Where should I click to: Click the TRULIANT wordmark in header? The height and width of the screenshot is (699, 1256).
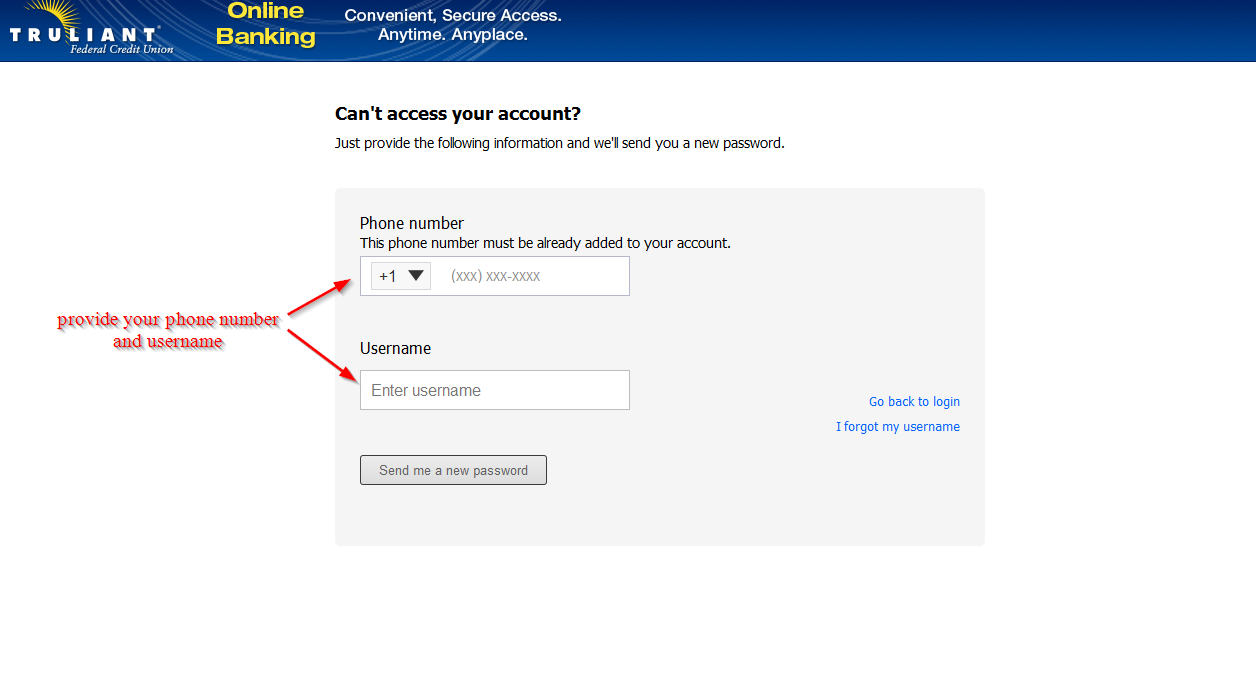click(84, 35)
